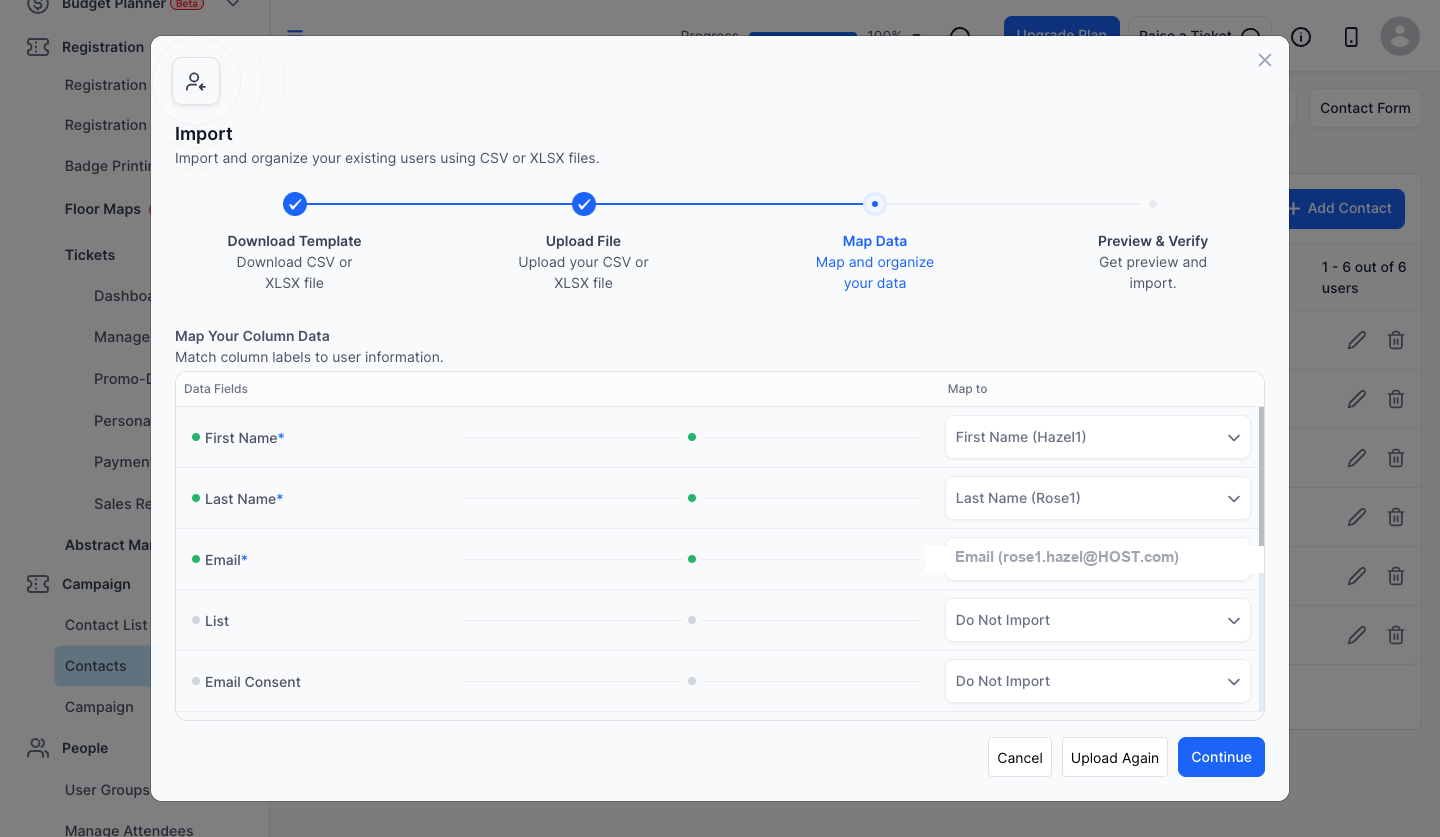The width and height of the screenshot is (1440, 837).
Task: Open Email Consent Do Not Import dropdown
Action: click(x=1098, y=681)
